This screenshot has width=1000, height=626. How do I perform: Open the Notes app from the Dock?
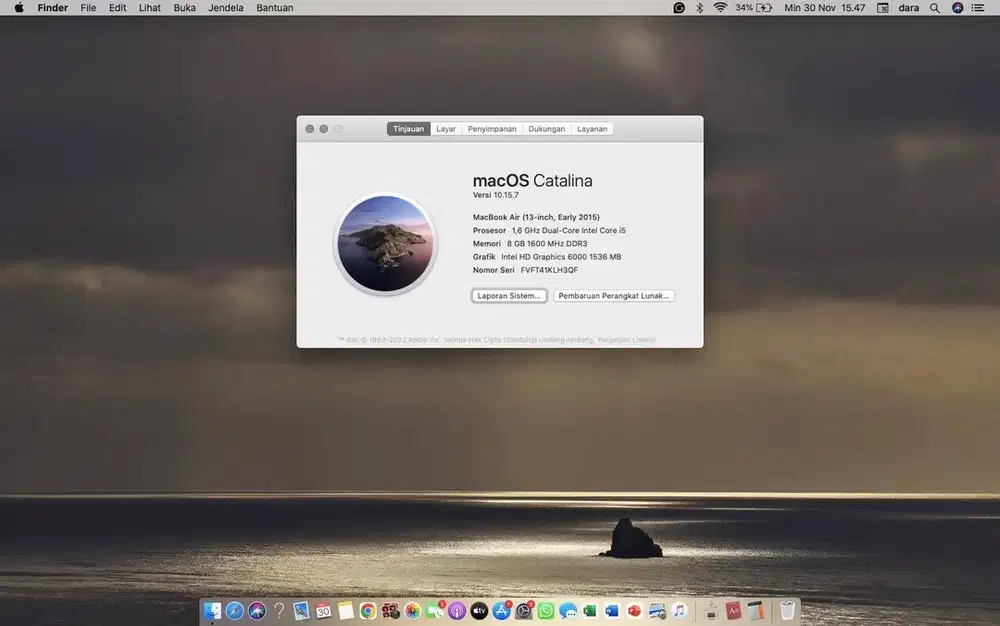[x=346, y=610]
